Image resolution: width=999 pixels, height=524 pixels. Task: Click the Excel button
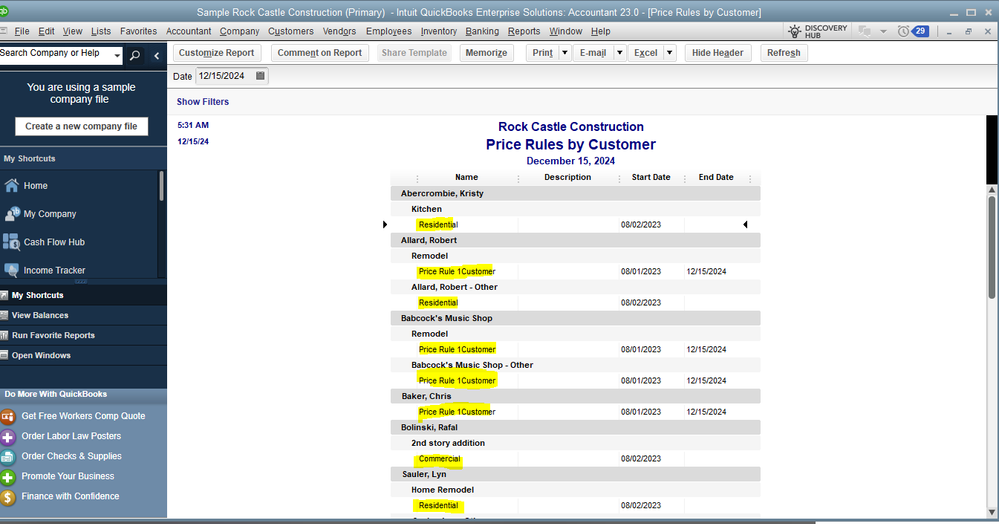coord(645,53)
